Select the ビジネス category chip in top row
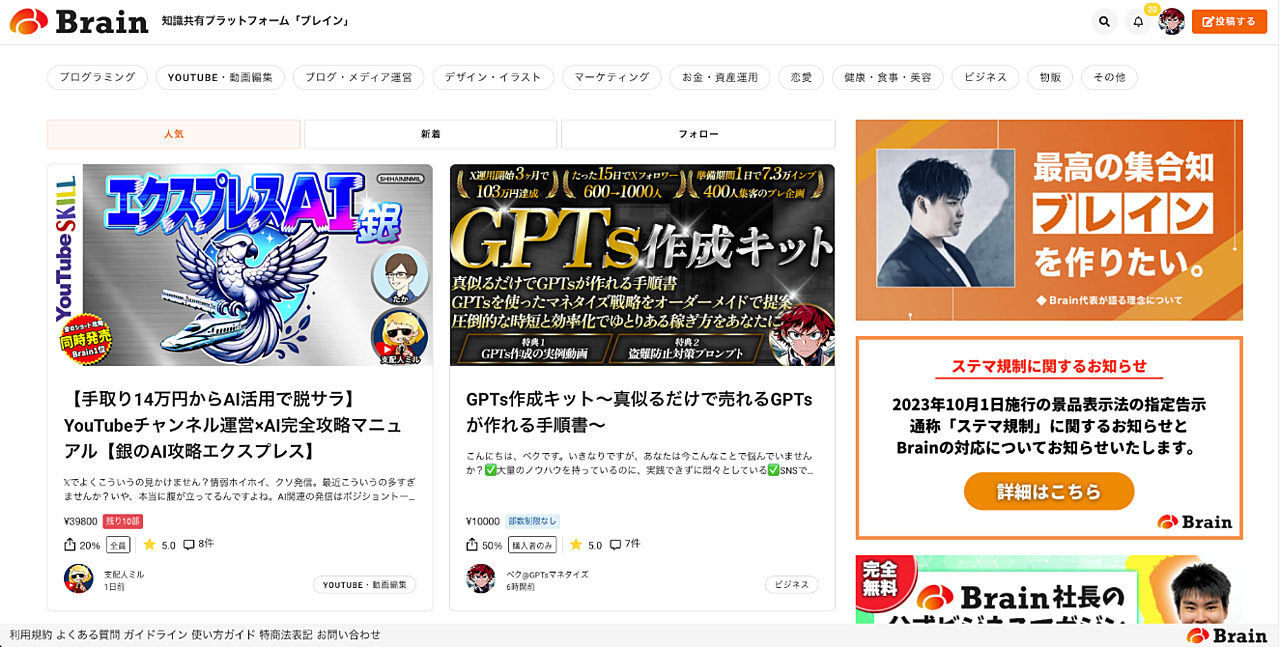The image size is (1280, 647). (985, 77)
